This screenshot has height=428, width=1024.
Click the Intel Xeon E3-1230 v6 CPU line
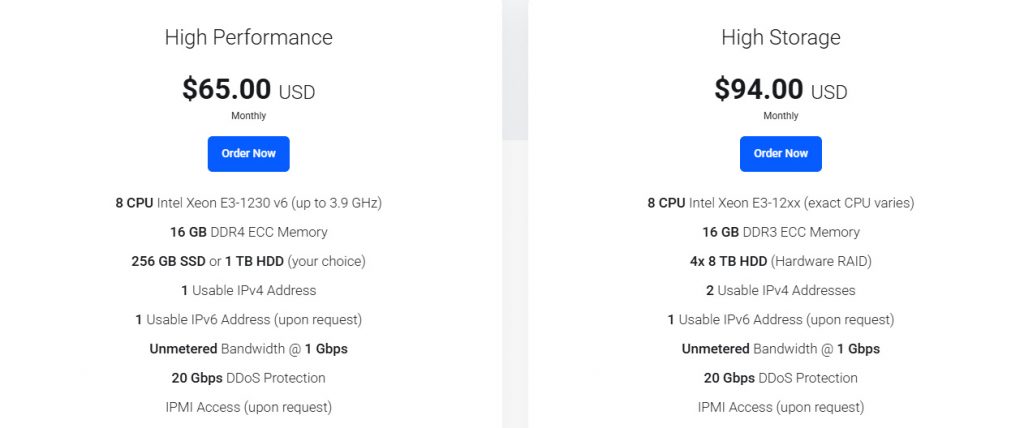pyautogui.click(x=248, y=203)
